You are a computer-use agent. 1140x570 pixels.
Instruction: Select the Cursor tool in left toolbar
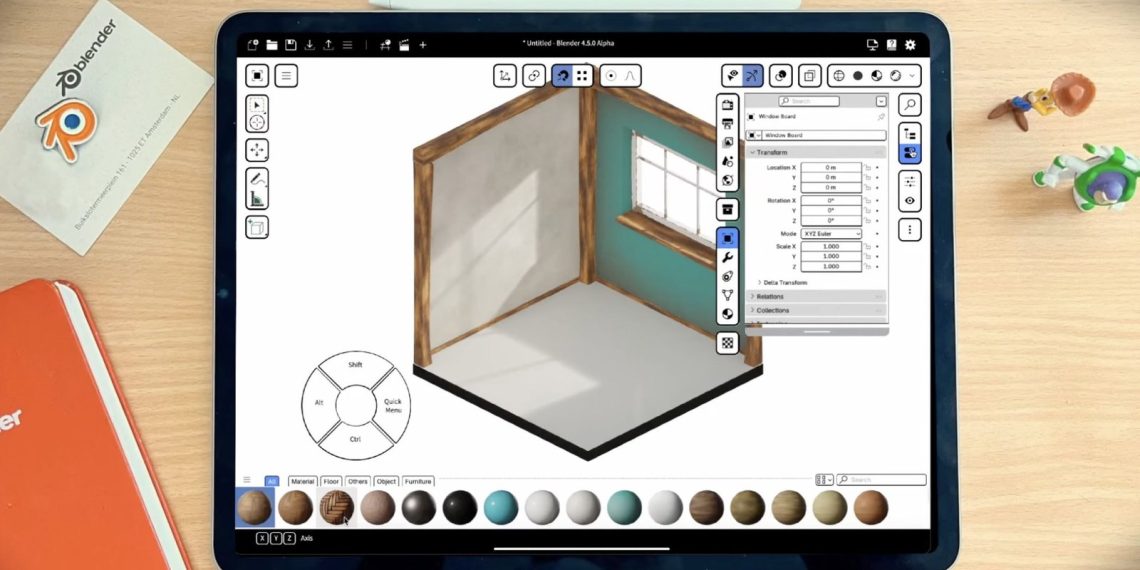point(257,122)
